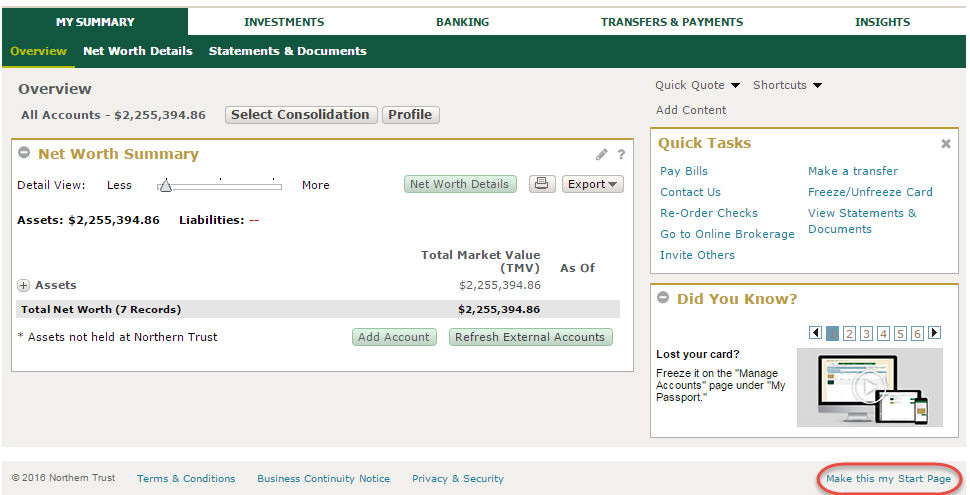Click the Select Consolidation button
Image resolution: width=970 pixels, height=495 pixels.
[301, 114]
